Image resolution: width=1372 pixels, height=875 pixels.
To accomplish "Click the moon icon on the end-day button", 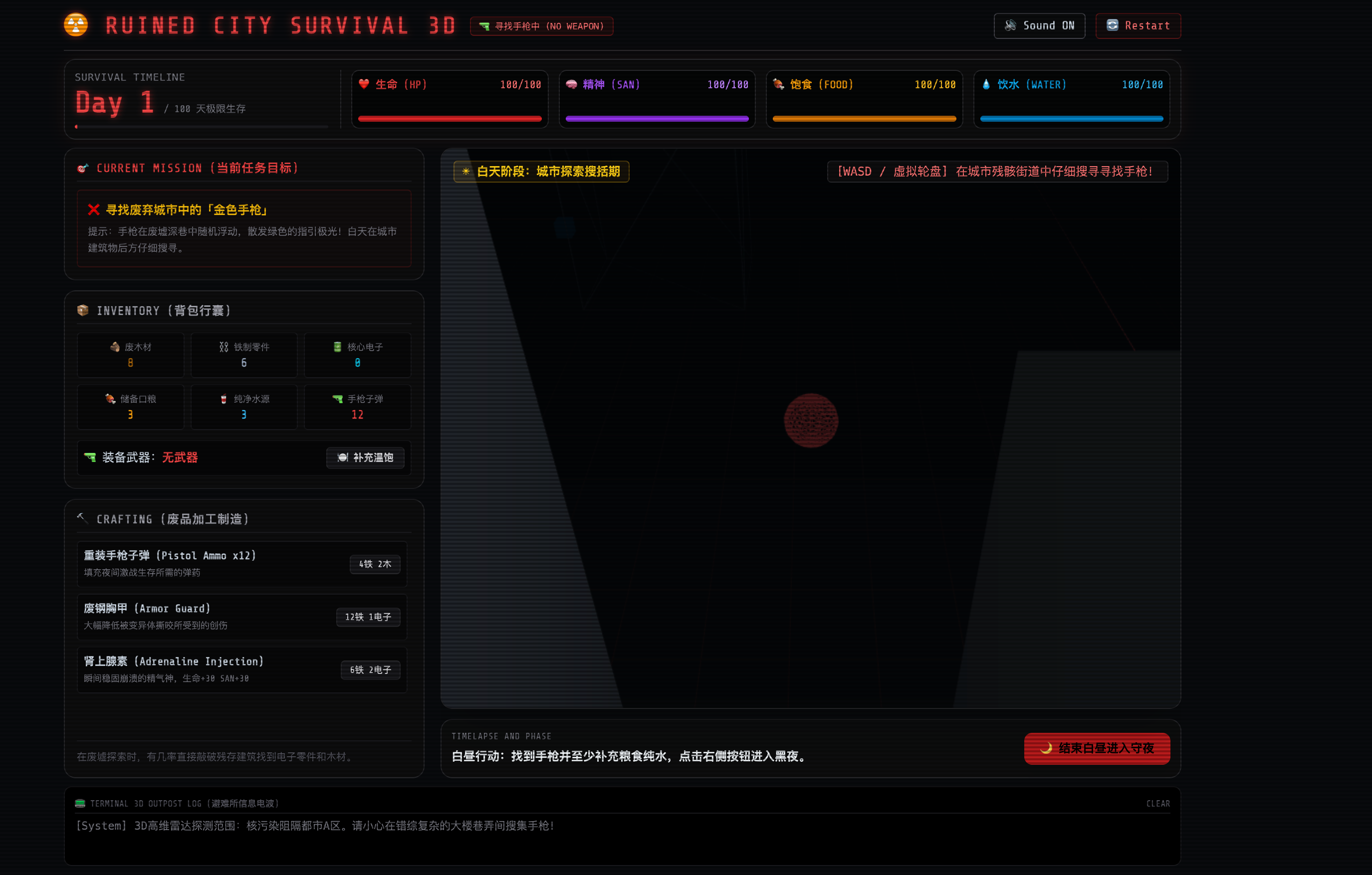I will 1046,748.
